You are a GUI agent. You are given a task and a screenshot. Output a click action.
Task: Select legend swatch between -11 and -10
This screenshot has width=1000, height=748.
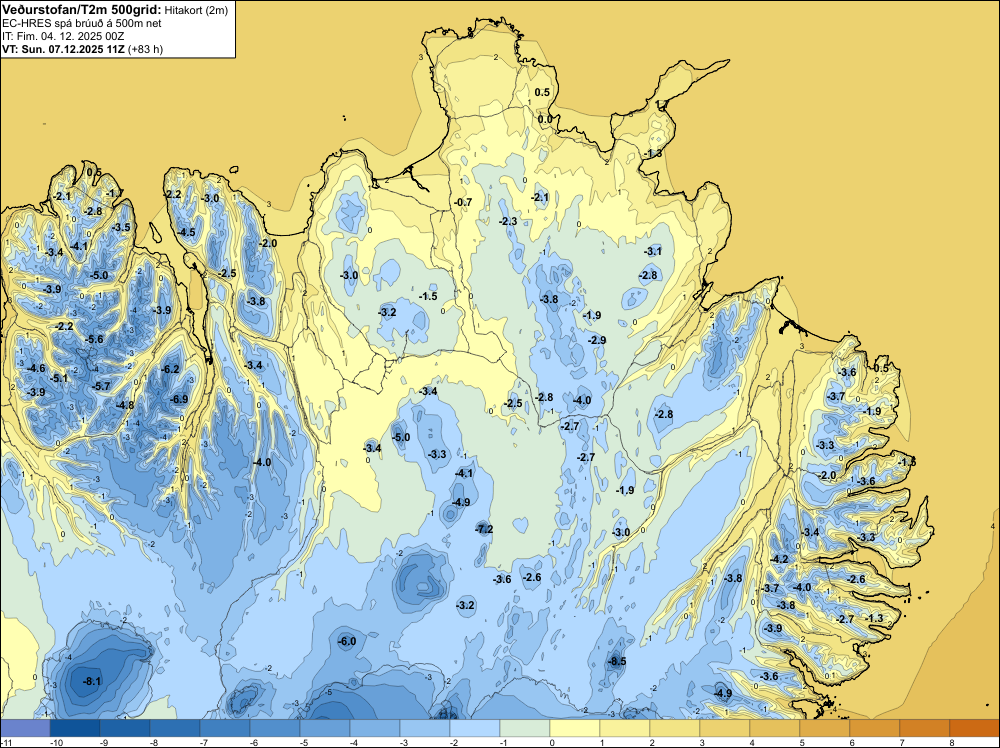[25, 728]
